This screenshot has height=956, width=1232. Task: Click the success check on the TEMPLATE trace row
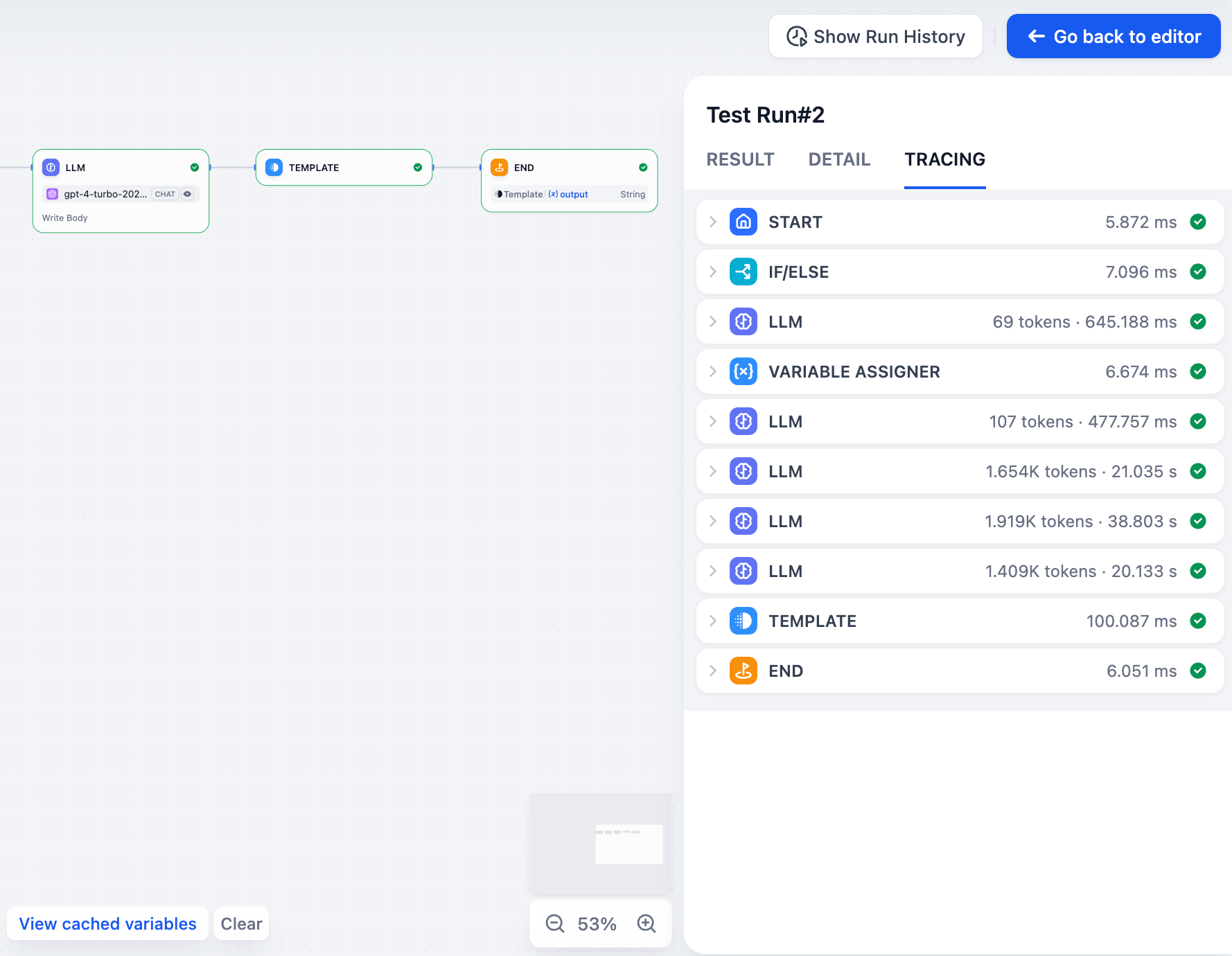click(1199, 621)
